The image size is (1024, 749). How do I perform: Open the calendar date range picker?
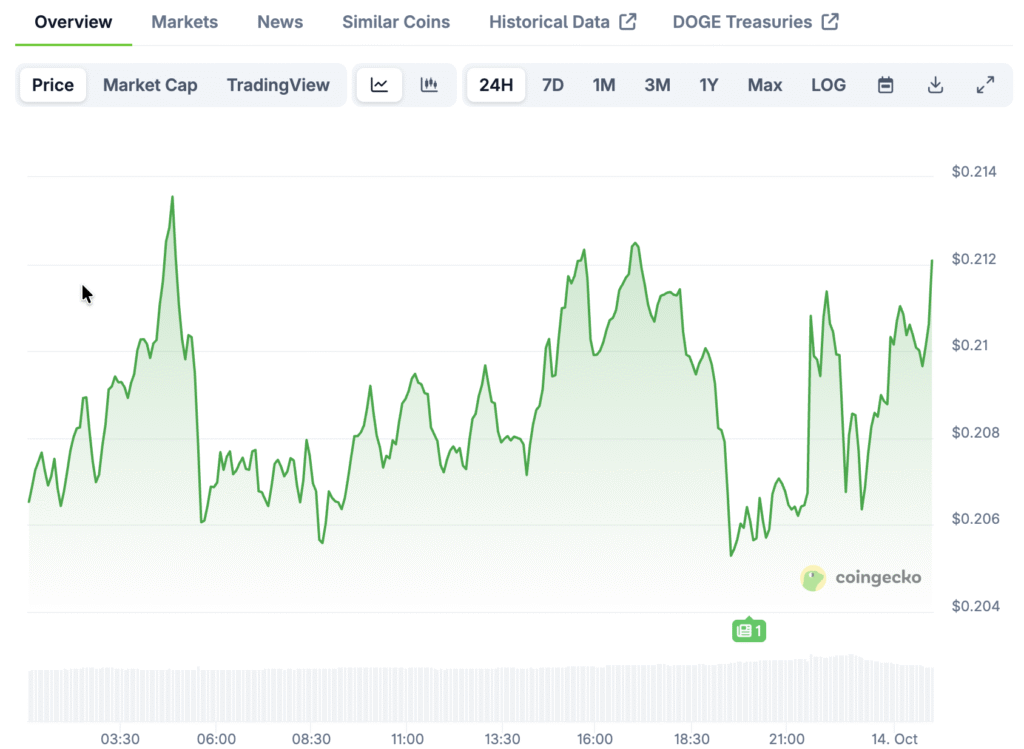[x=885, y=85]
